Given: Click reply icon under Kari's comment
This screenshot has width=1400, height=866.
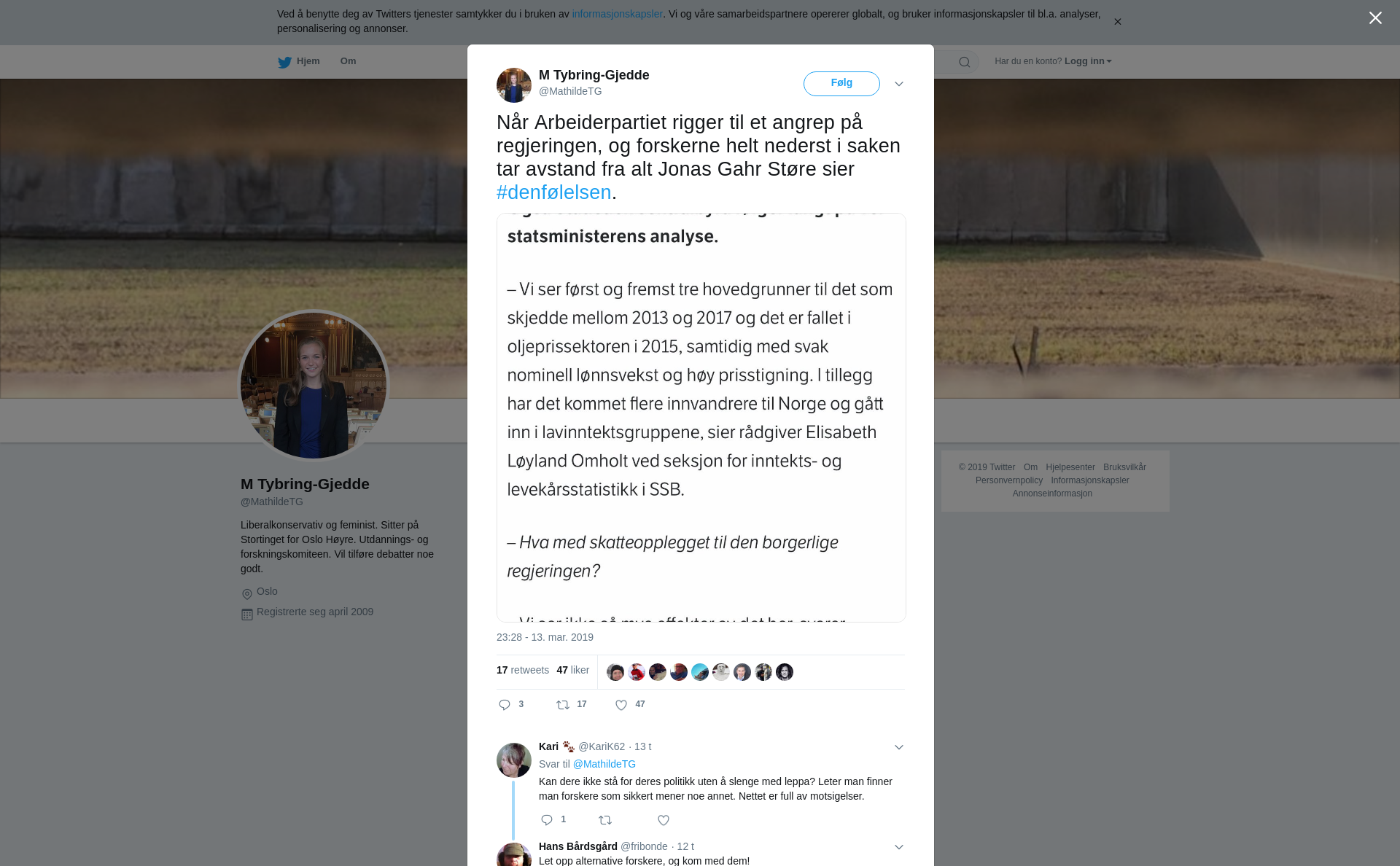Looking at the screenshot, I should click(547, 820).
